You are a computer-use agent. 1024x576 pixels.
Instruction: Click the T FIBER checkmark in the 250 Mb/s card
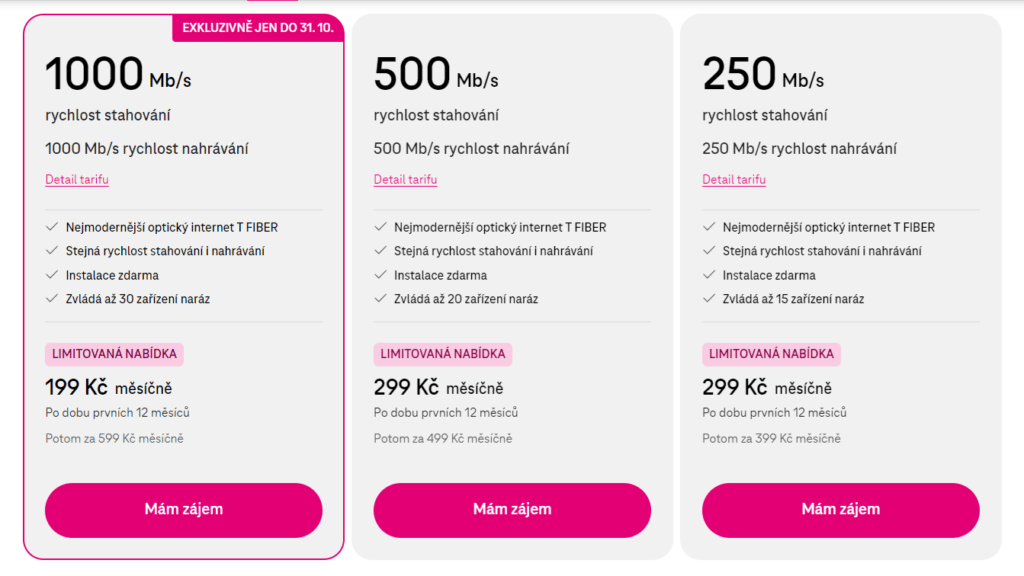[x=709, y=227]
